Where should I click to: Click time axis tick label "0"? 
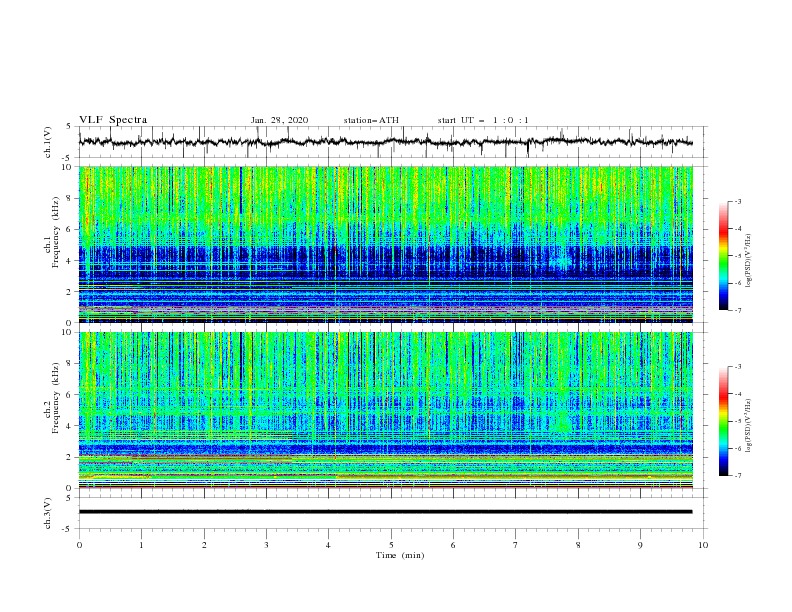point(79,545)
